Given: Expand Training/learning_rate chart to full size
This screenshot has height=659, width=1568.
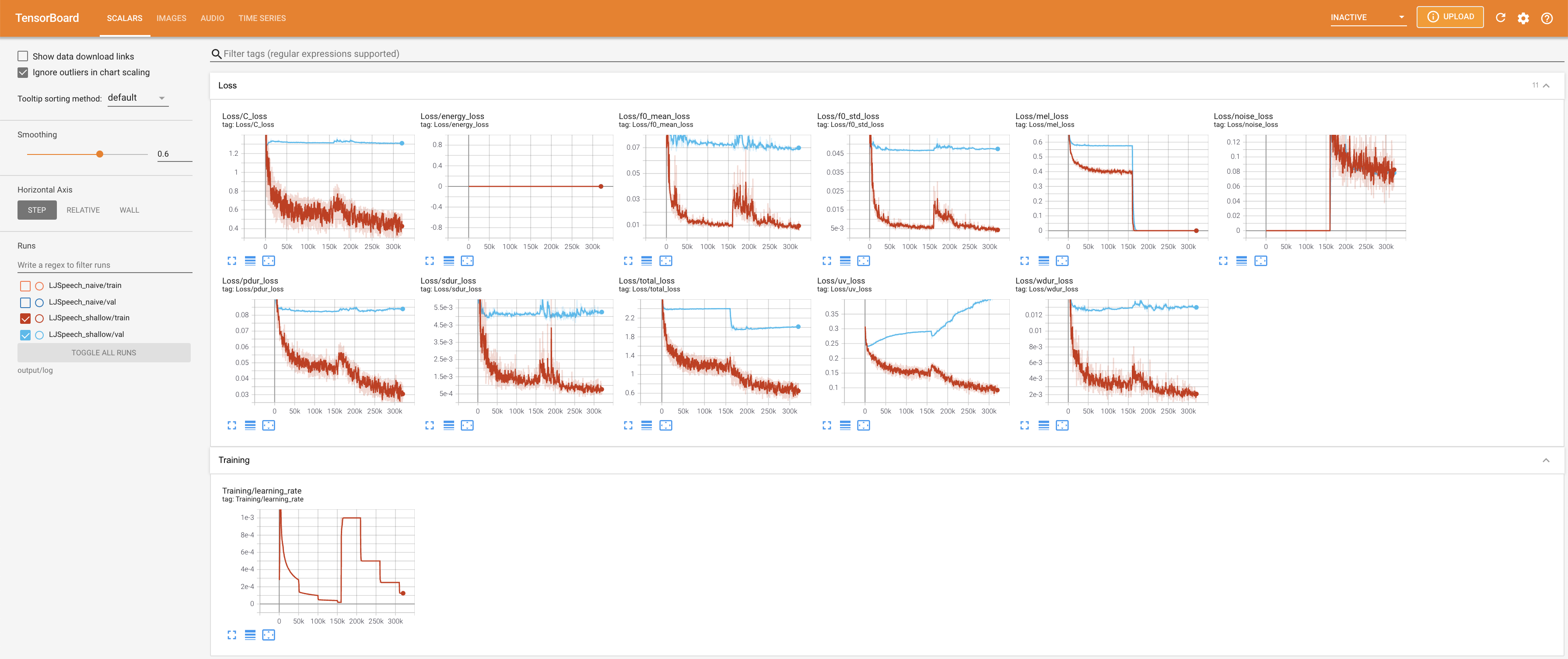Looking at the screenshot, I should pyautogui.click(x=231, y=634).
